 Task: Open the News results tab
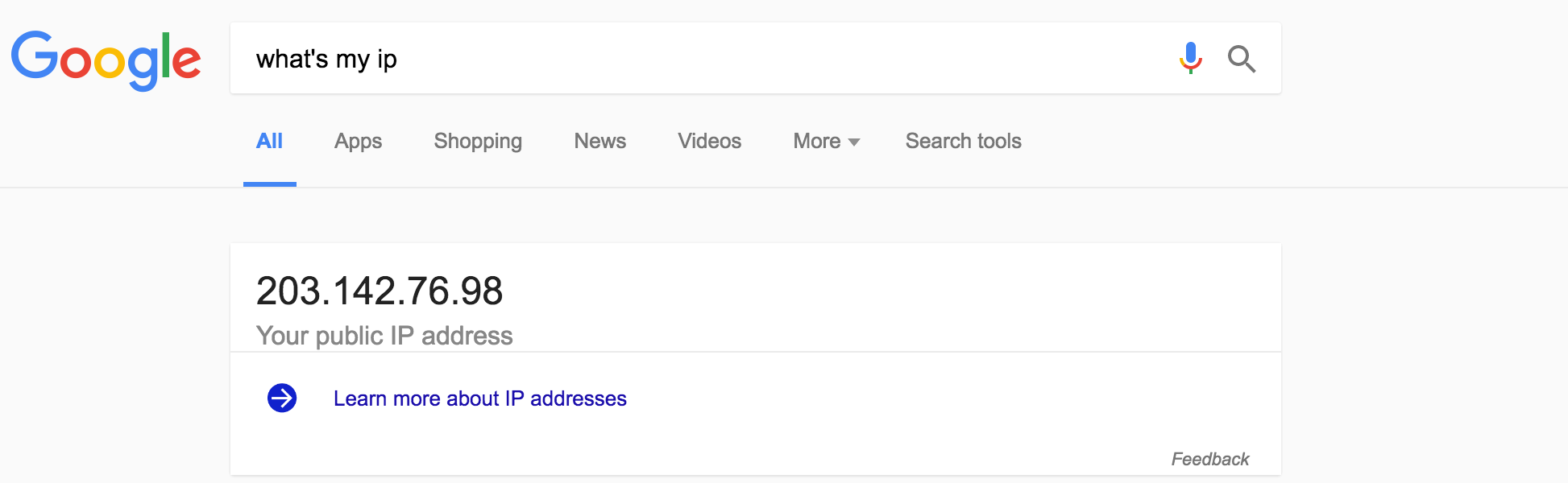(x=599, y=141)
